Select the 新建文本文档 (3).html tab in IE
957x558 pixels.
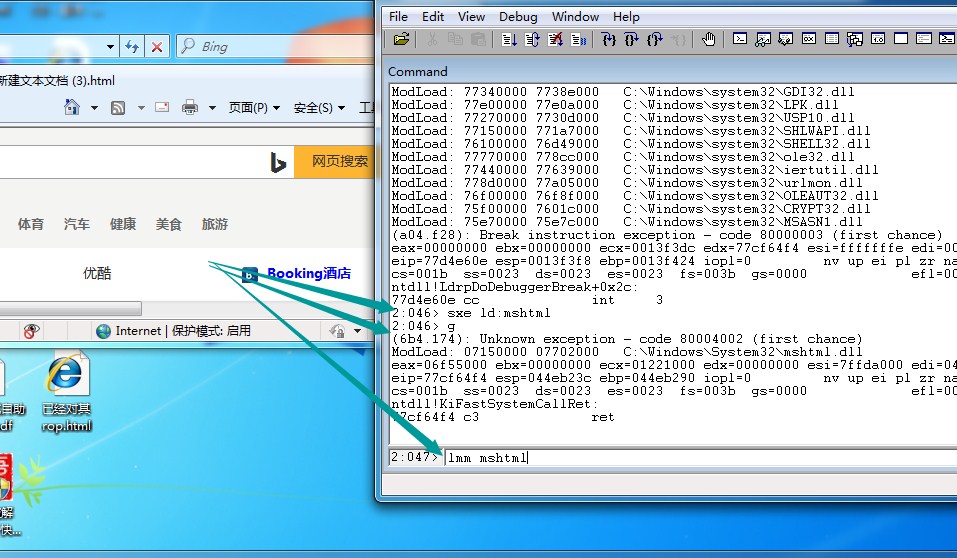(x=57, y=81)
